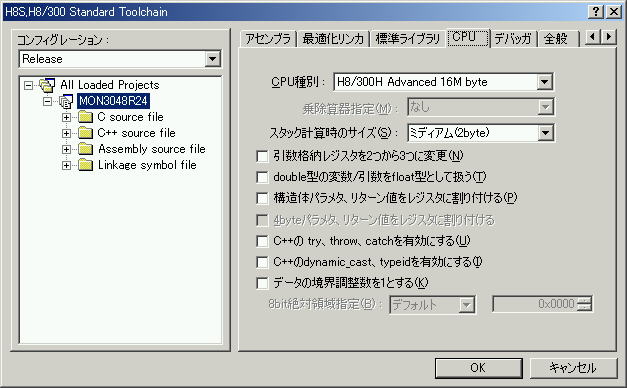Click the Assembly source file folder icon
Viewport: 627px width, 388px height.
[x=85, y=149]
